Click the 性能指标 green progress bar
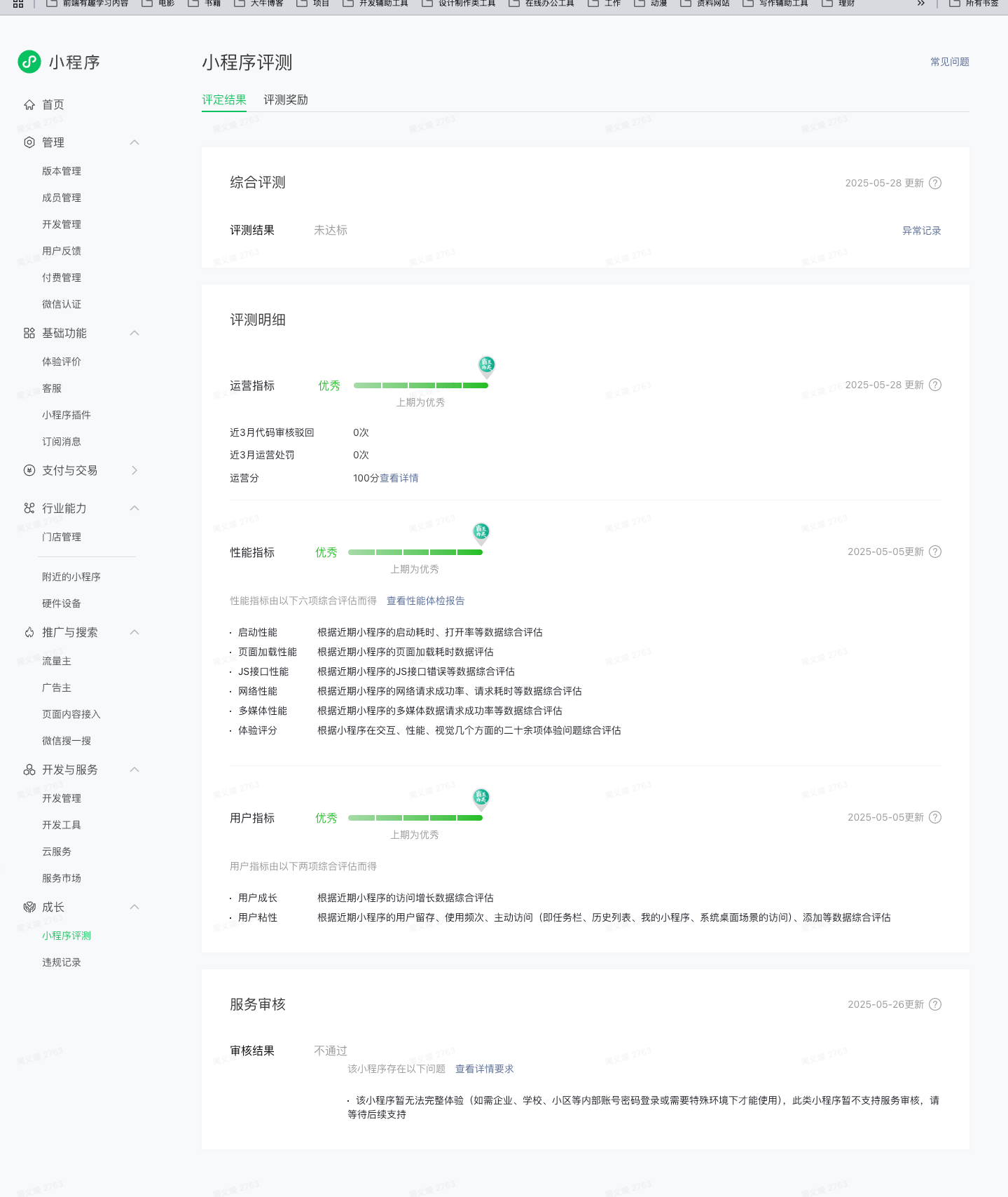The image size is (1008, 1197). 415,552
